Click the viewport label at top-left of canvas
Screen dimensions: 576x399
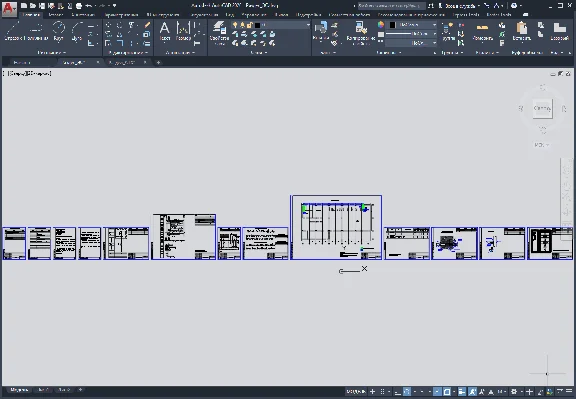point(28,73)
